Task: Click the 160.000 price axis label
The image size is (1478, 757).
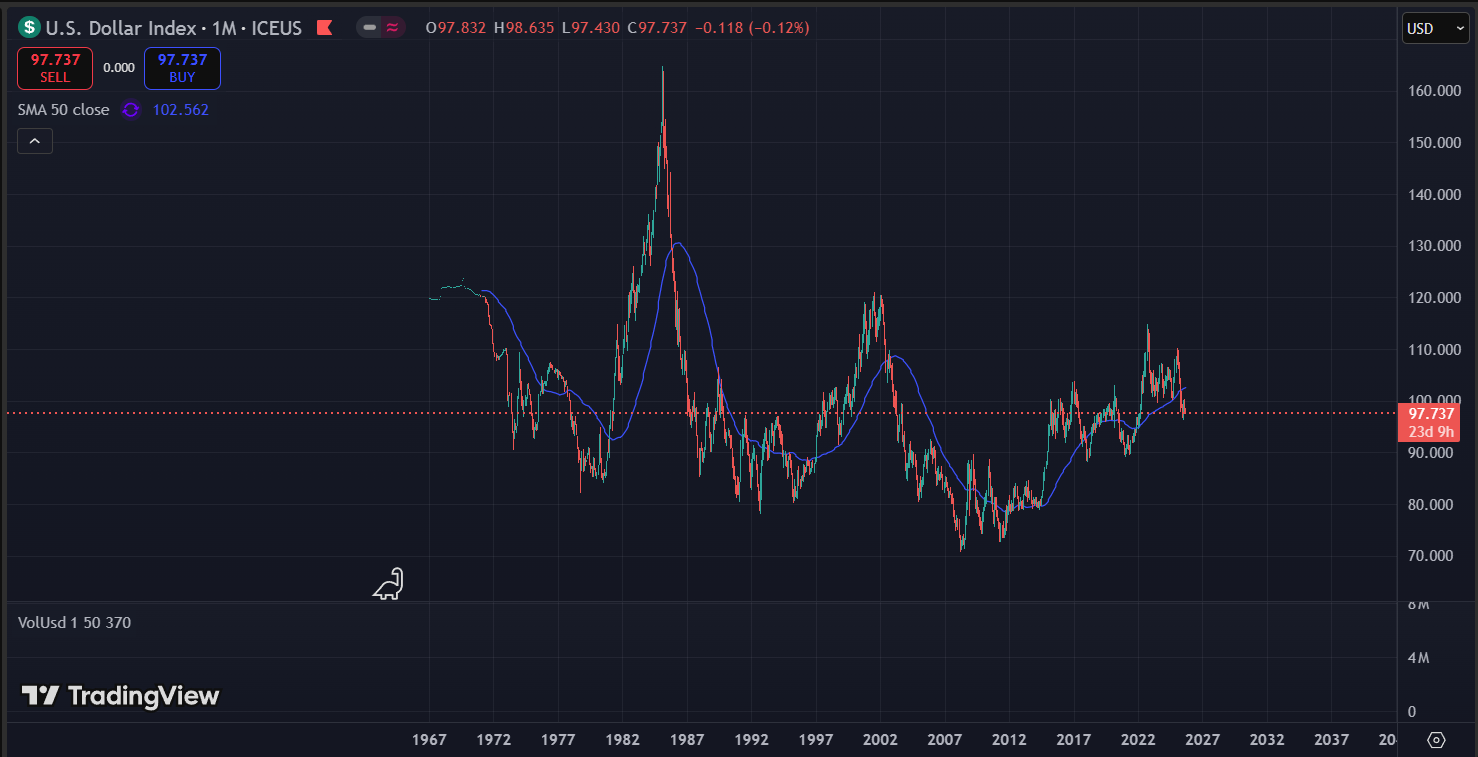Action: (1433, 91)
